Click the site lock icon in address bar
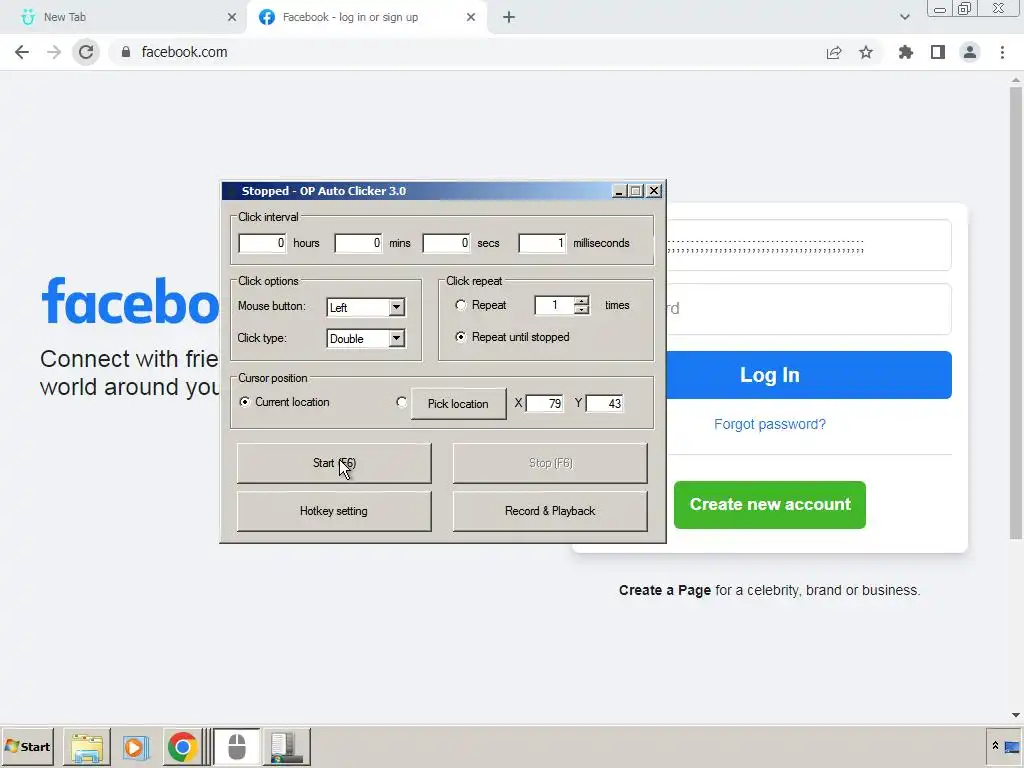 (125, 52)
